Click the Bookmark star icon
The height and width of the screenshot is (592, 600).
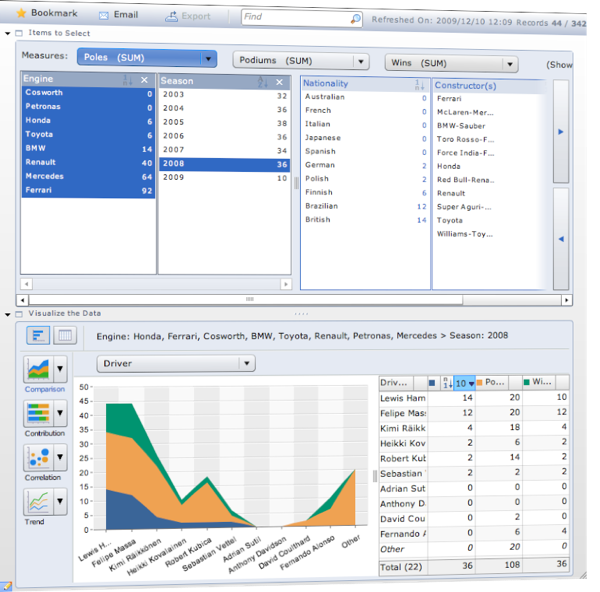21,13
